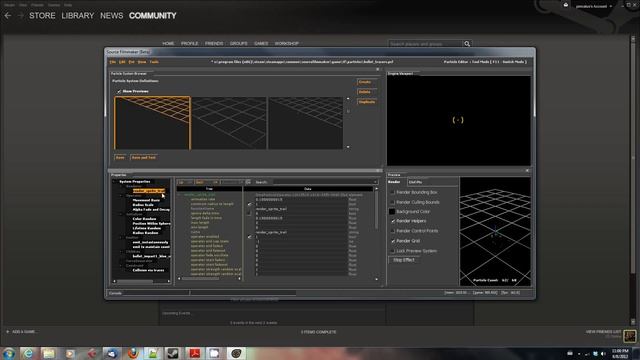The width and height of the screenshot is (640, 360).
Task: Click the Source Filmmaker taskbar icon
Action: [x=236, y=353]
